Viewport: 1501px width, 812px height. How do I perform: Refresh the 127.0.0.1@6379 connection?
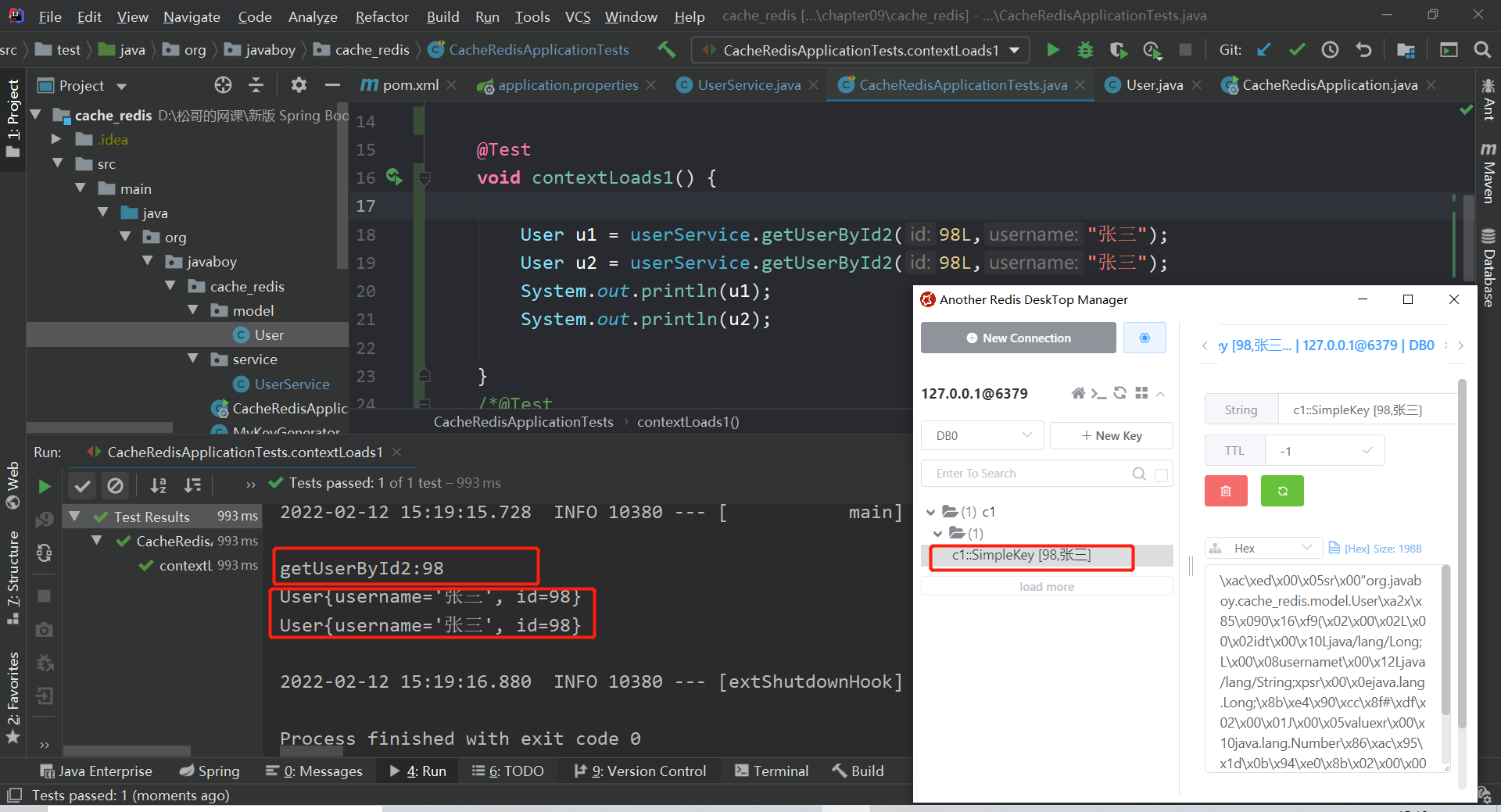point(1120,393)
